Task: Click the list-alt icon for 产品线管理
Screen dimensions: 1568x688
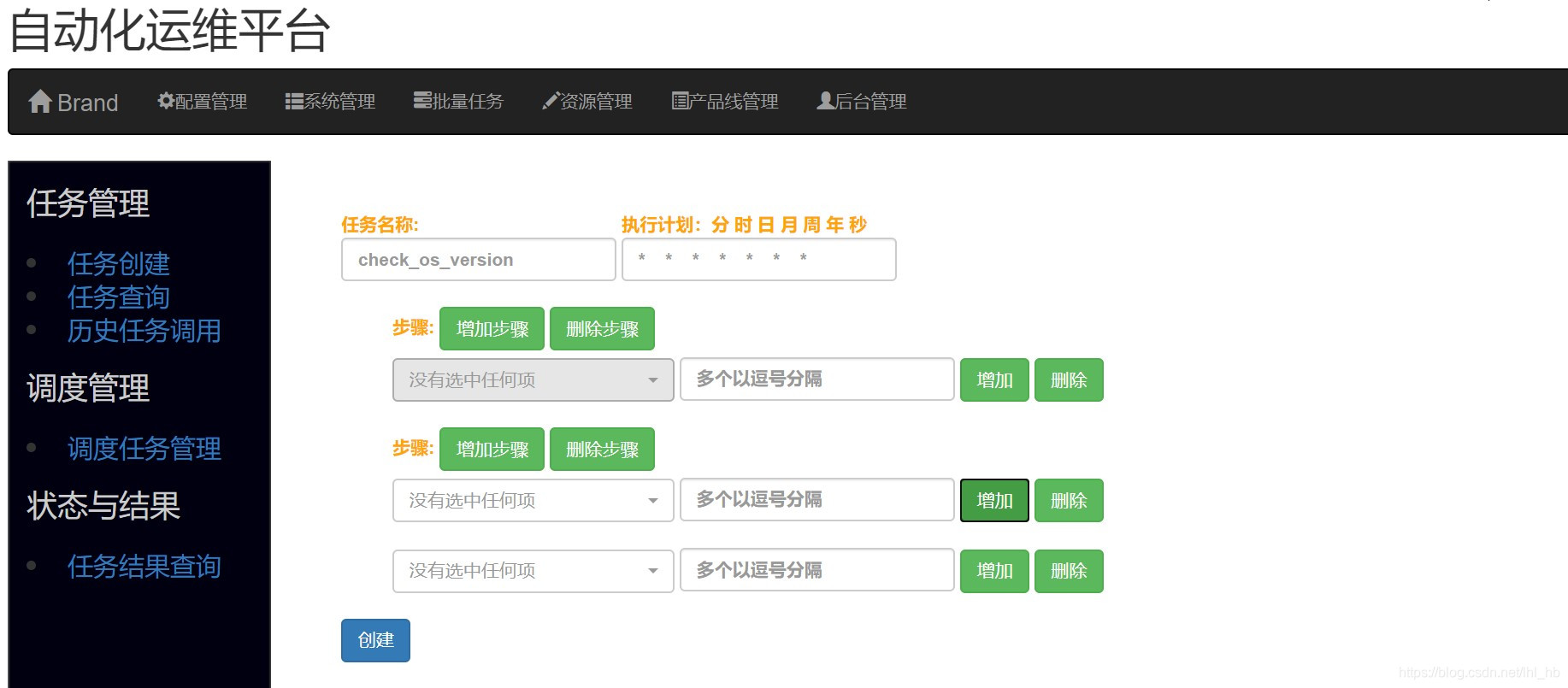Action: point(680,101)
